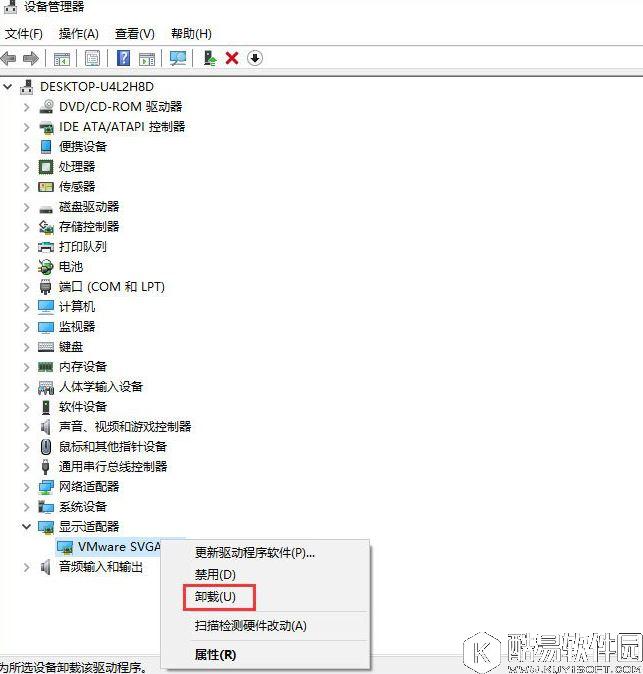Expand the DVD/CD-ROM 驱动器 node
Image resolution: width=643 pixels, height=674 pixels.
coord(27,107)
